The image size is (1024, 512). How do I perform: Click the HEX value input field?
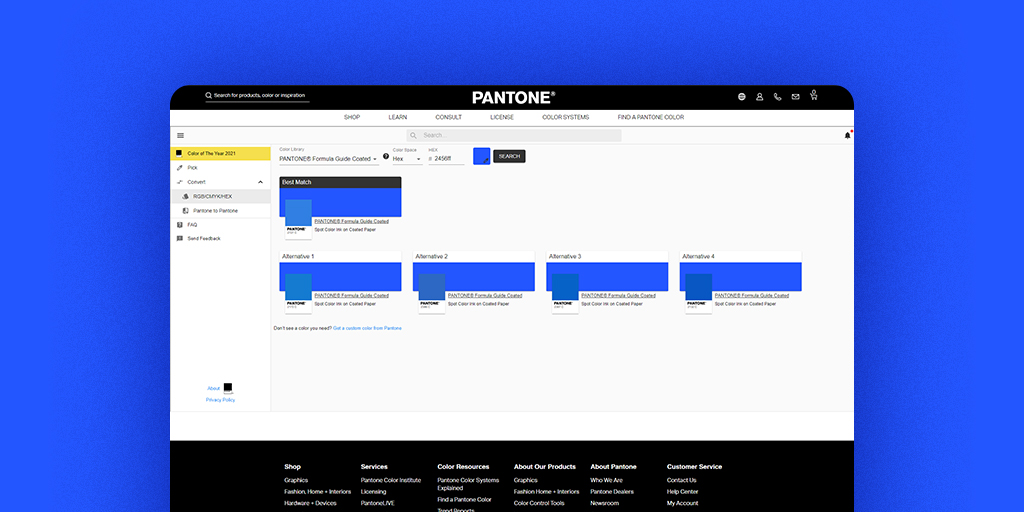point(449,159)
